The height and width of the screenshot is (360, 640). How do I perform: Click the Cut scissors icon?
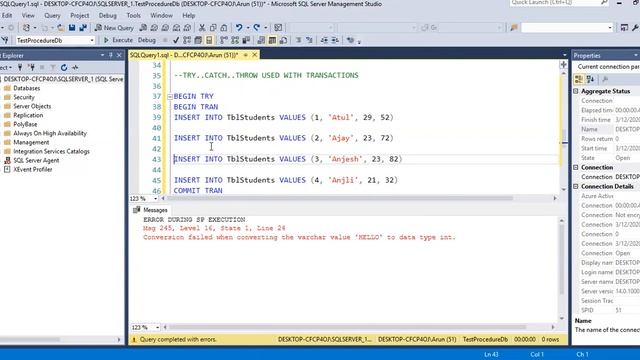tap(202, 28)
